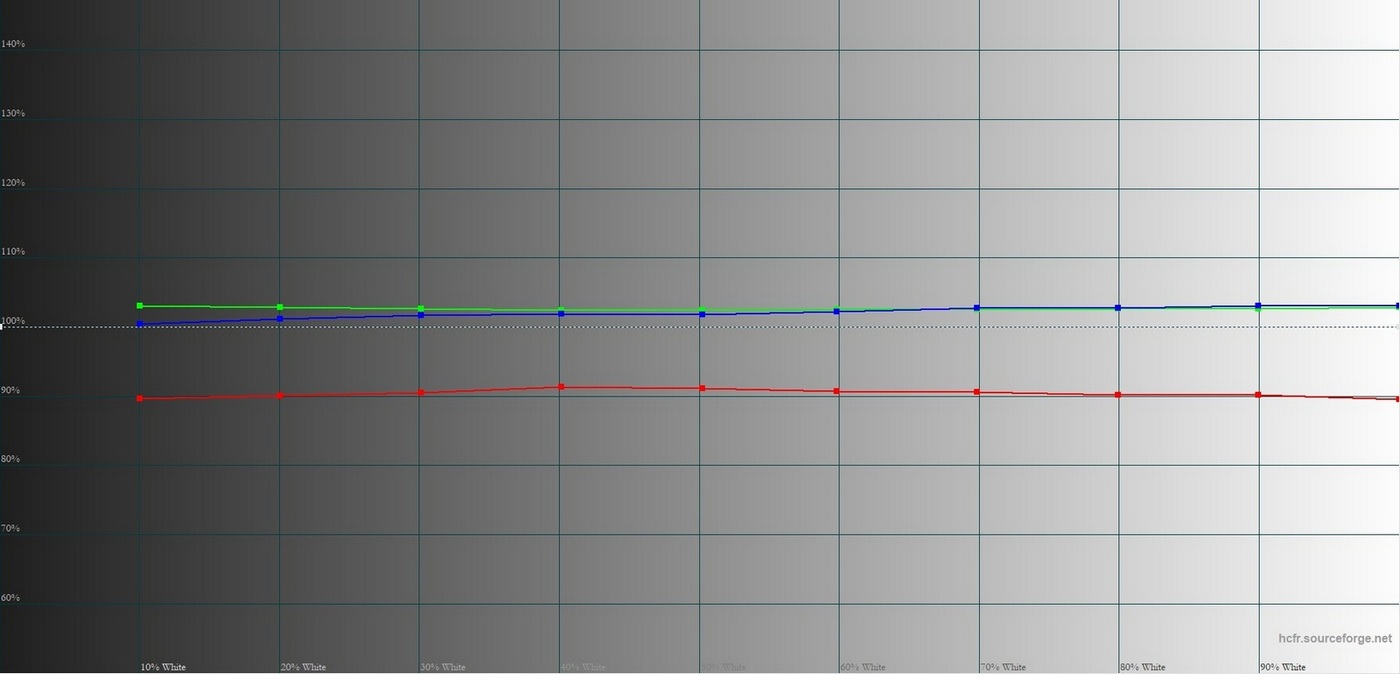This screenshot has width=1400, height=674.
Task: Select the '20% White' axis label
Action: point(303,667)
